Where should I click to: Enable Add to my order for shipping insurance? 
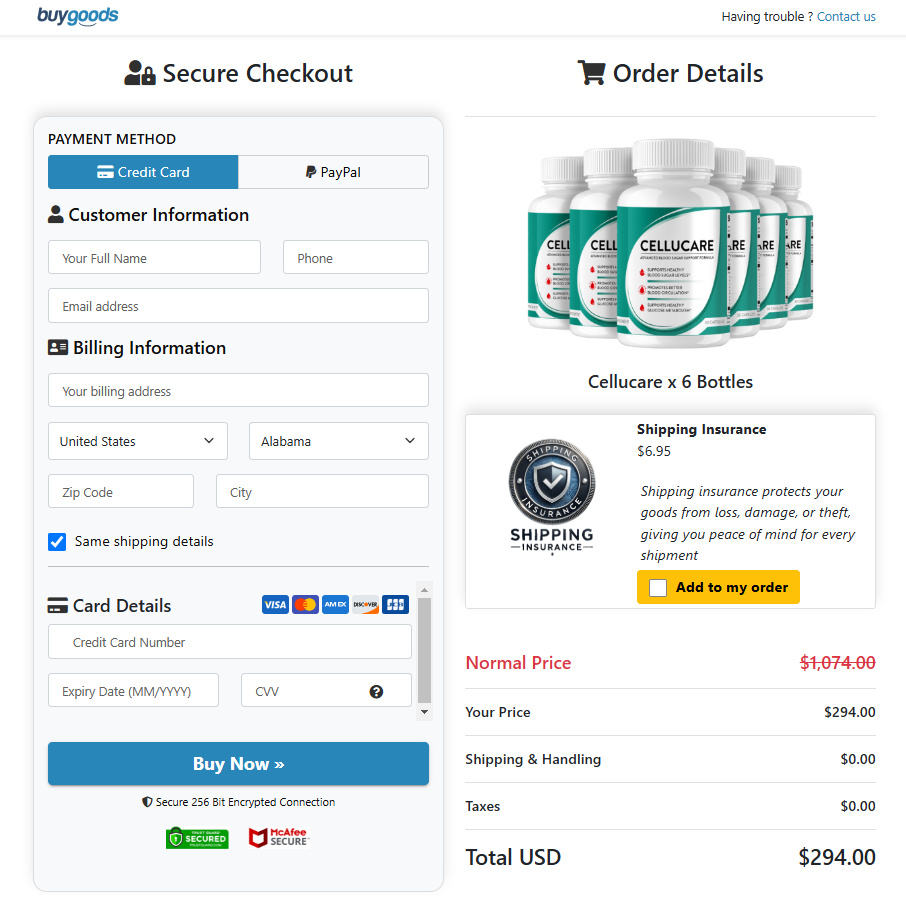pos(658,587)
